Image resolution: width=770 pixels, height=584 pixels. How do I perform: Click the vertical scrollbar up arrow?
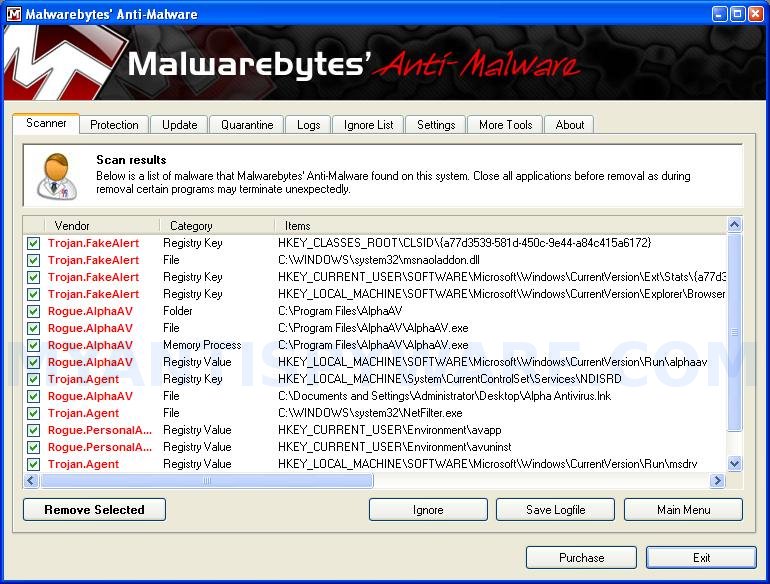pos(735,225)
